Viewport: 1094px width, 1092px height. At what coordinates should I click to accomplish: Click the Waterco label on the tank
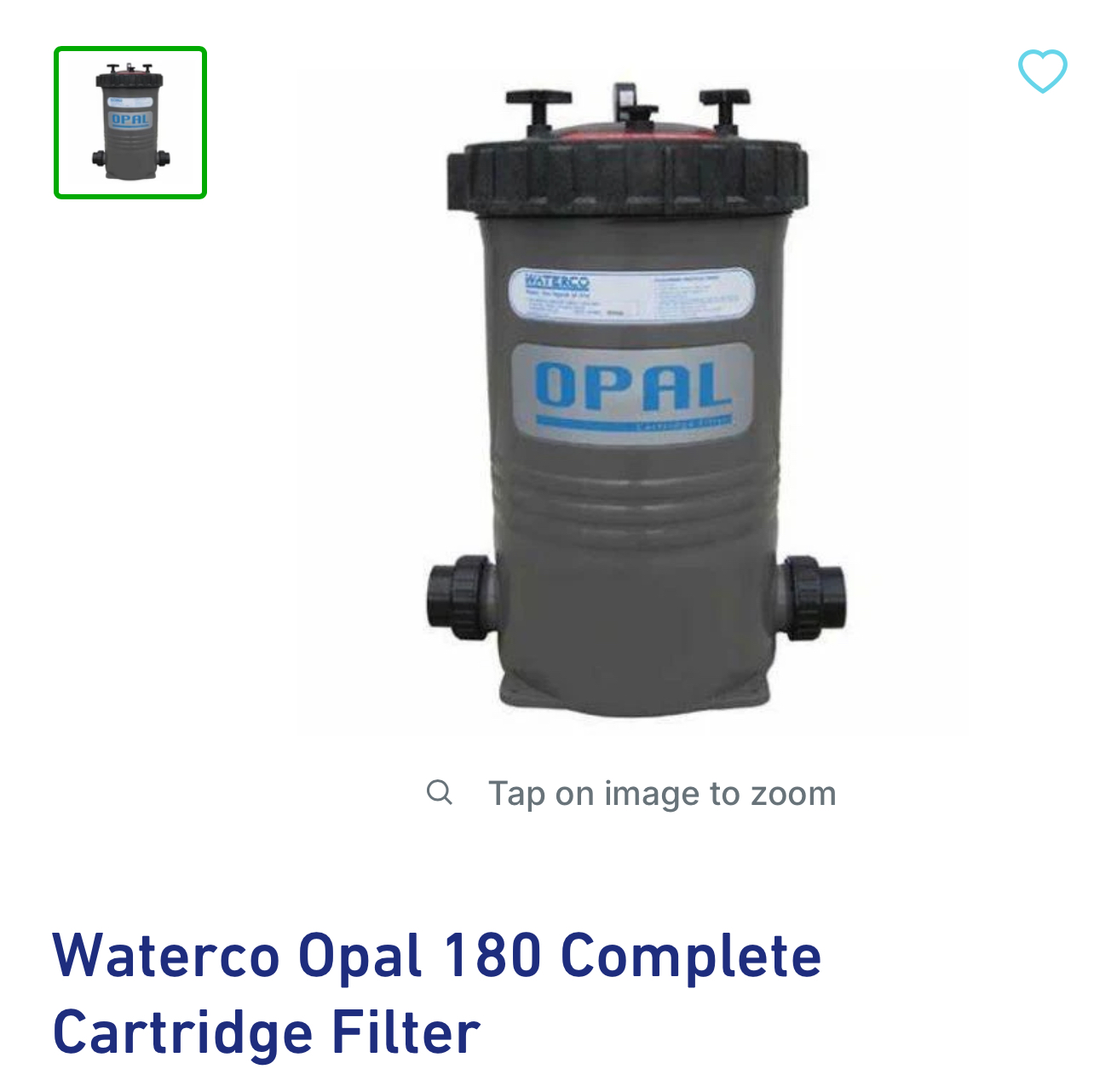pyautogui.click(x=556, y=282)
